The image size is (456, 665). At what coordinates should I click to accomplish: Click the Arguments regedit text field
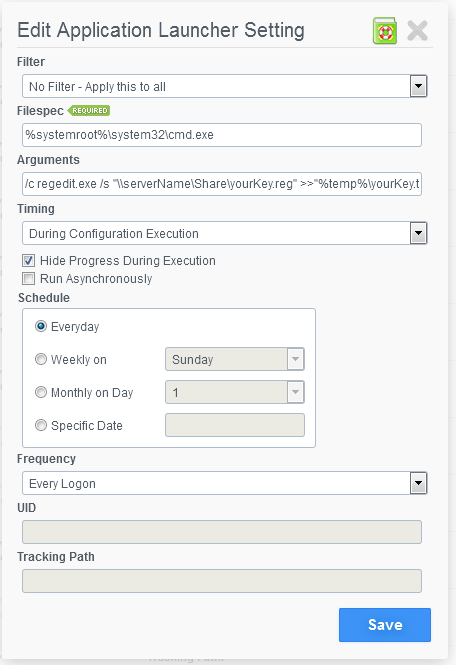click(x=222, y=184)
